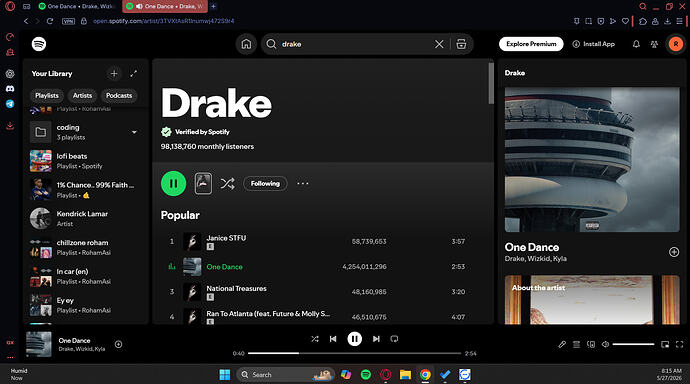The image size is (690, 384).
Task: Open a new browser tab with the plus
Action: tap(213, 6)
